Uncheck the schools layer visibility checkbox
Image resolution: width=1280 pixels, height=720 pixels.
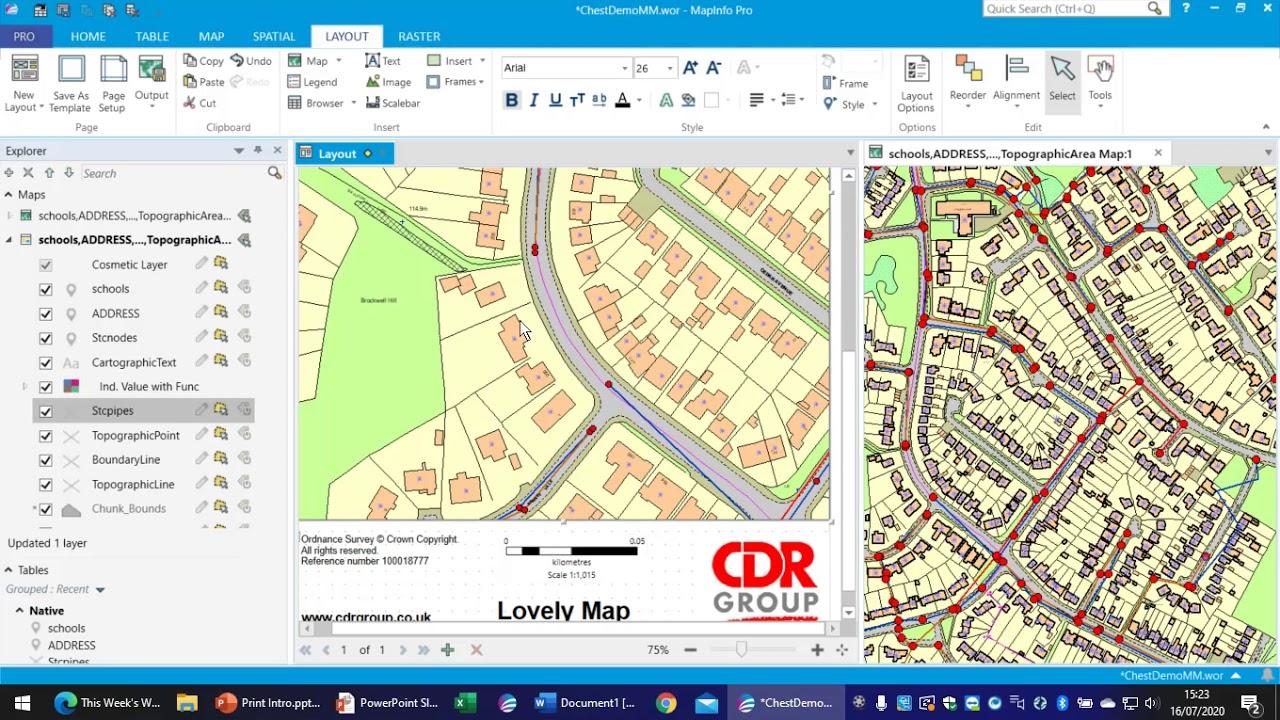(45, 289)
